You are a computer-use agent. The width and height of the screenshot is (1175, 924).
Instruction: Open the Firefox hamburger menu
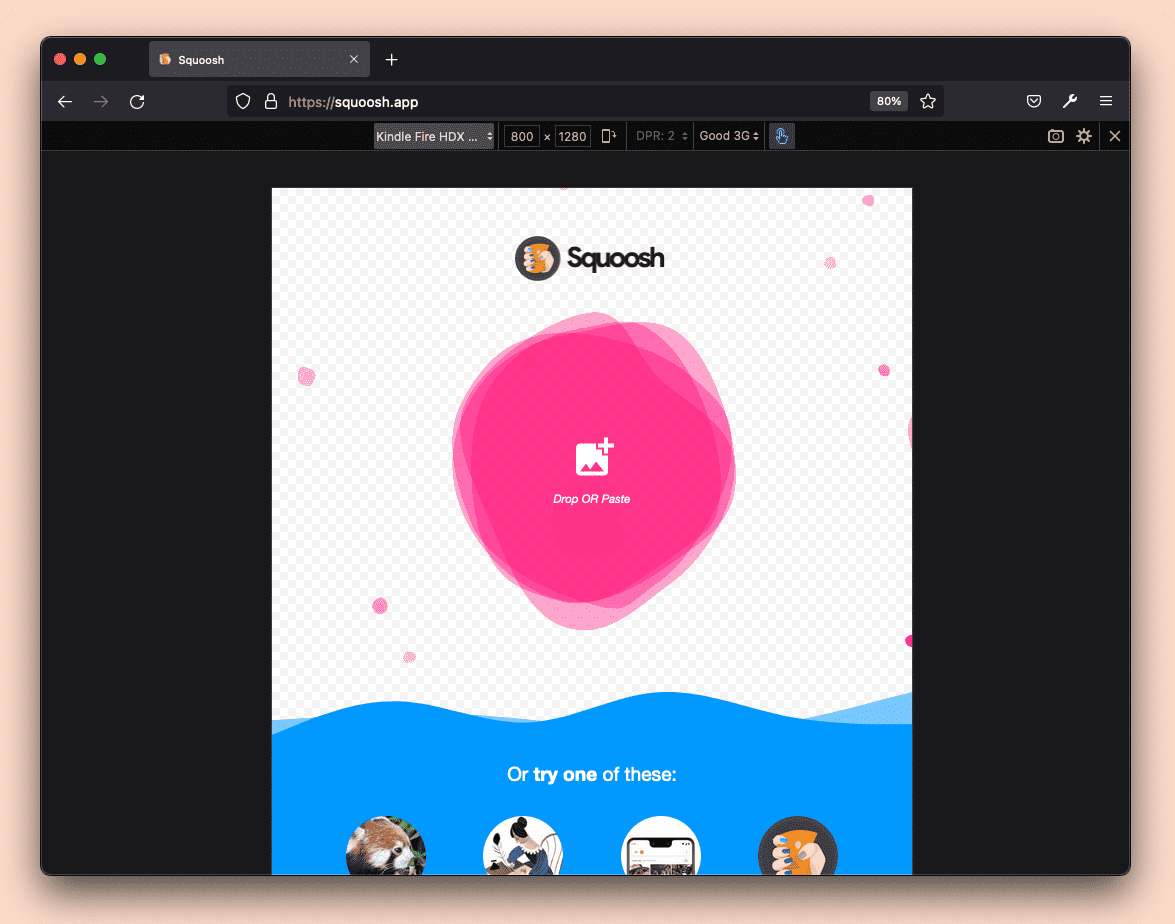(1106, 101)
